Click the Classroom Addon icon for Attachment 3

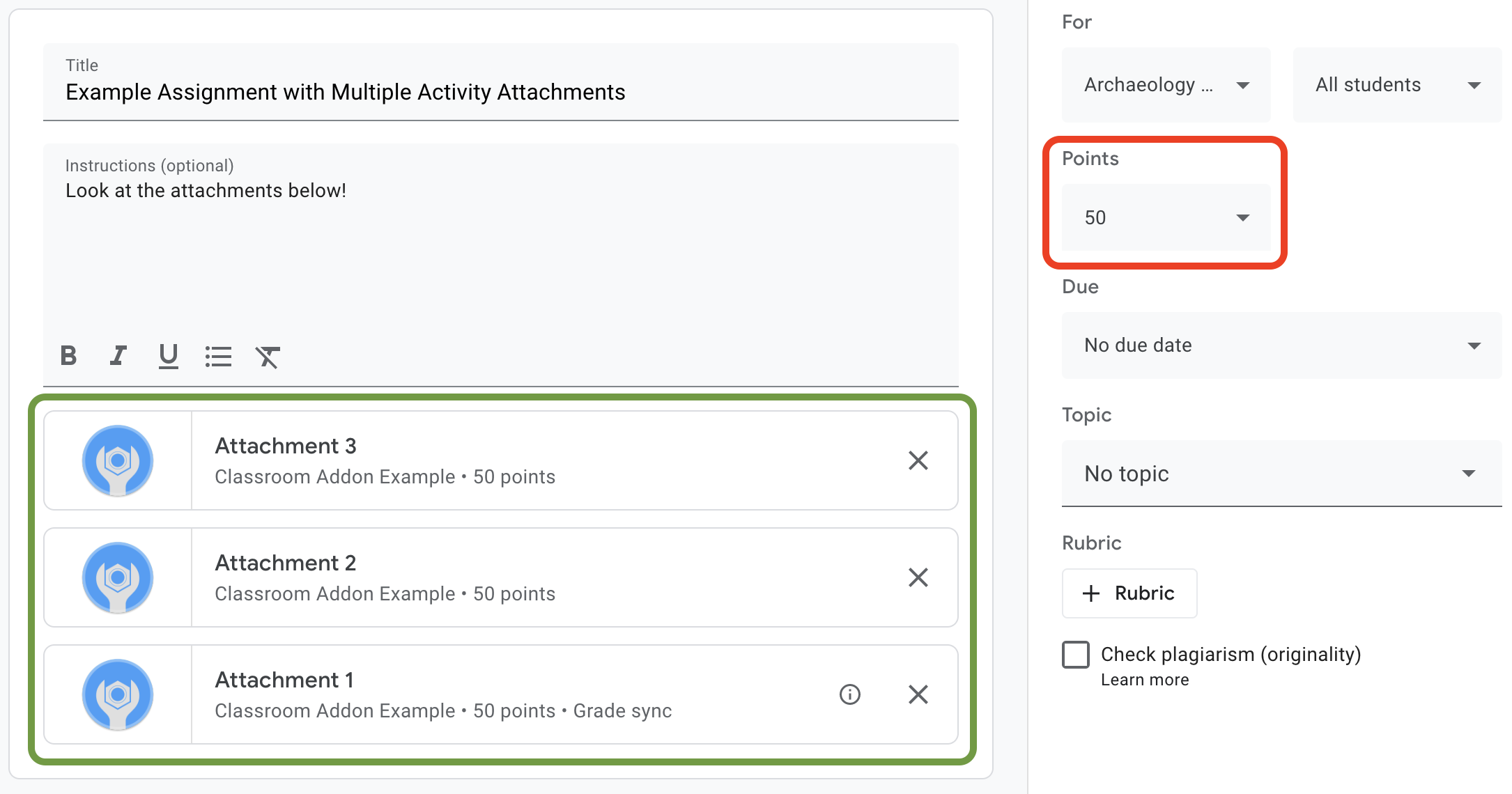117,460
